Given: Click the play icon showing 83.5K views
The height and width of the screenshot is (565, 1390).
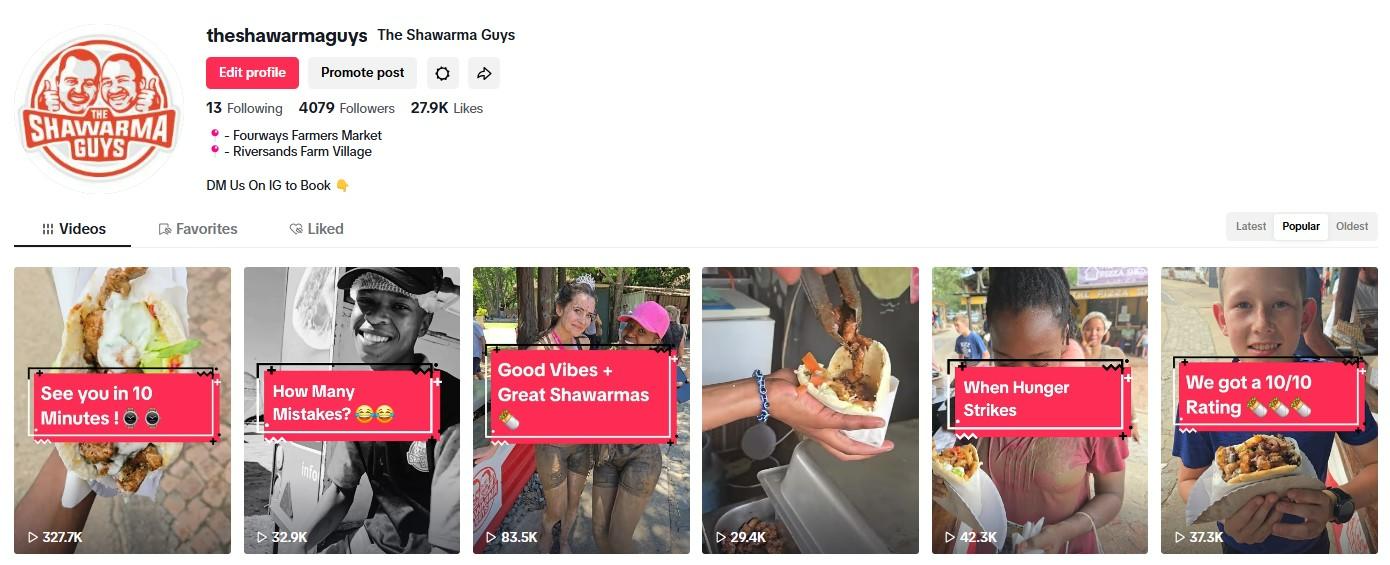Looking at the screenshot, I should [x=492, y=537].
